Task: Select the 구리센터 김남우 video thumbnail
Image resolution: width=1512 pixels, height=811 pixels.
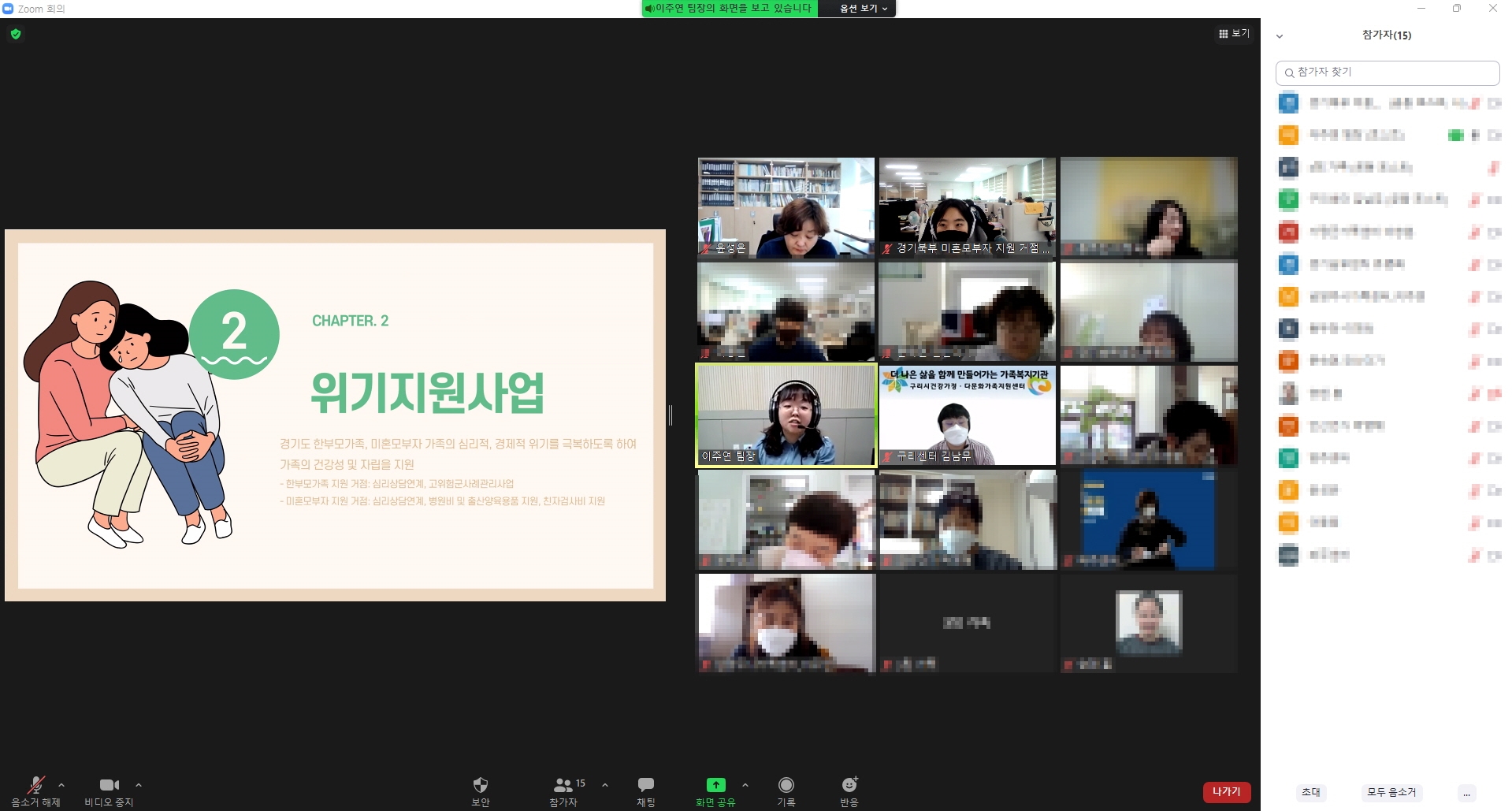Action: tap(967, 415)
